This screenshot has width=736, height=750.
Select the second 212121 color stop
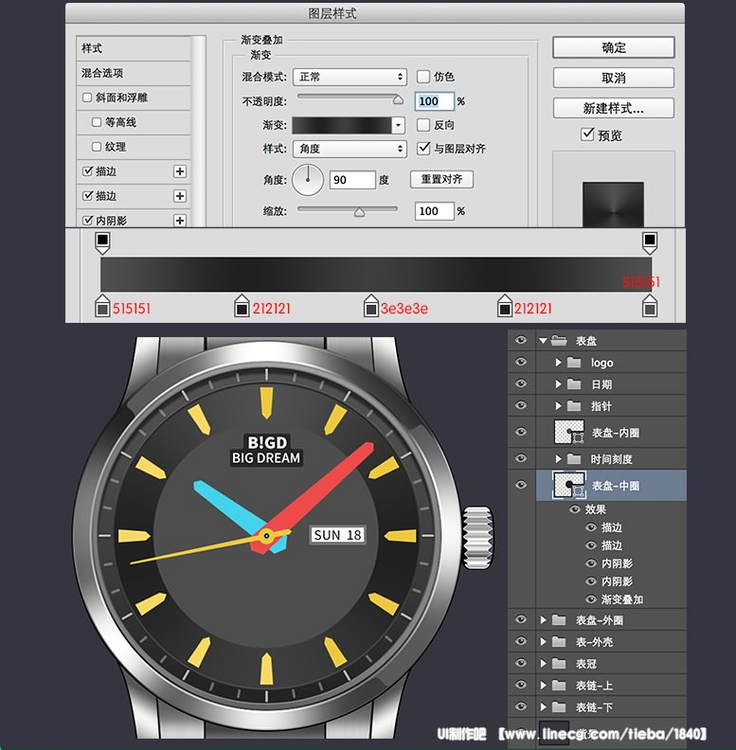pyautogui.click(x=505, y=306)
